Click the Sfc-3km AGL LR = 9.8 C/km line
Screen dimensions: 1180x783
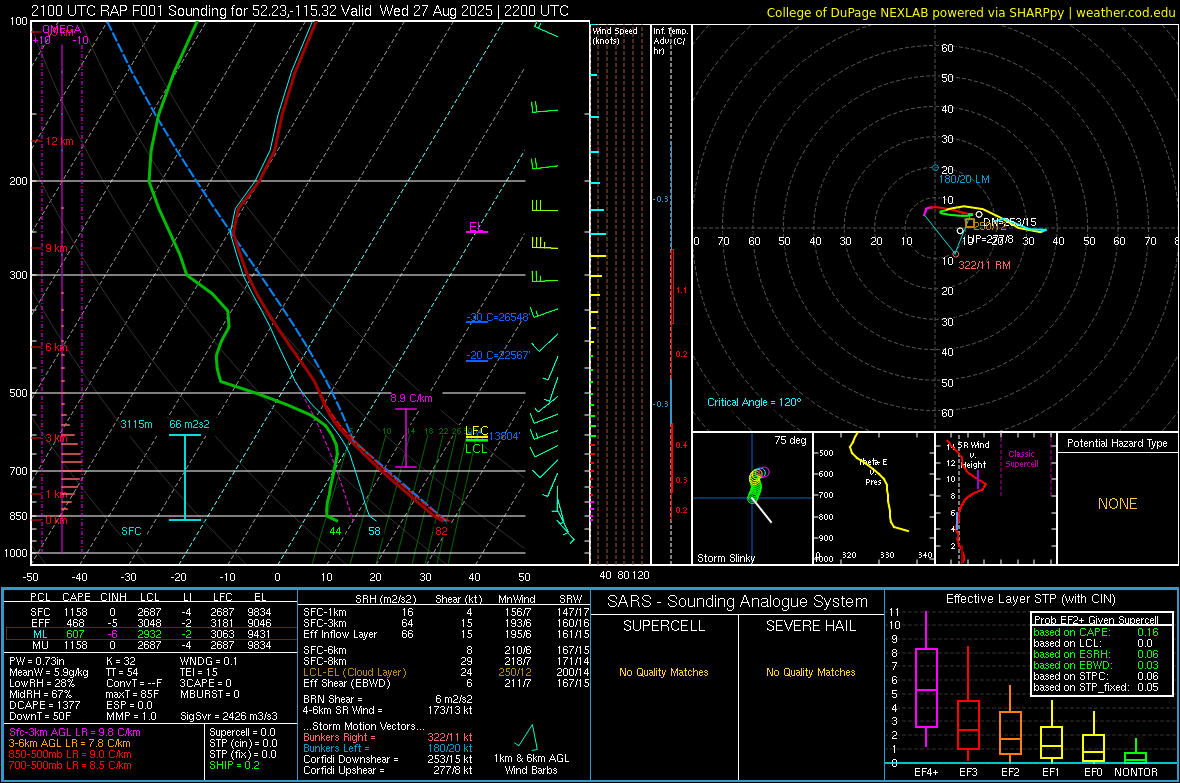[75, 733]
